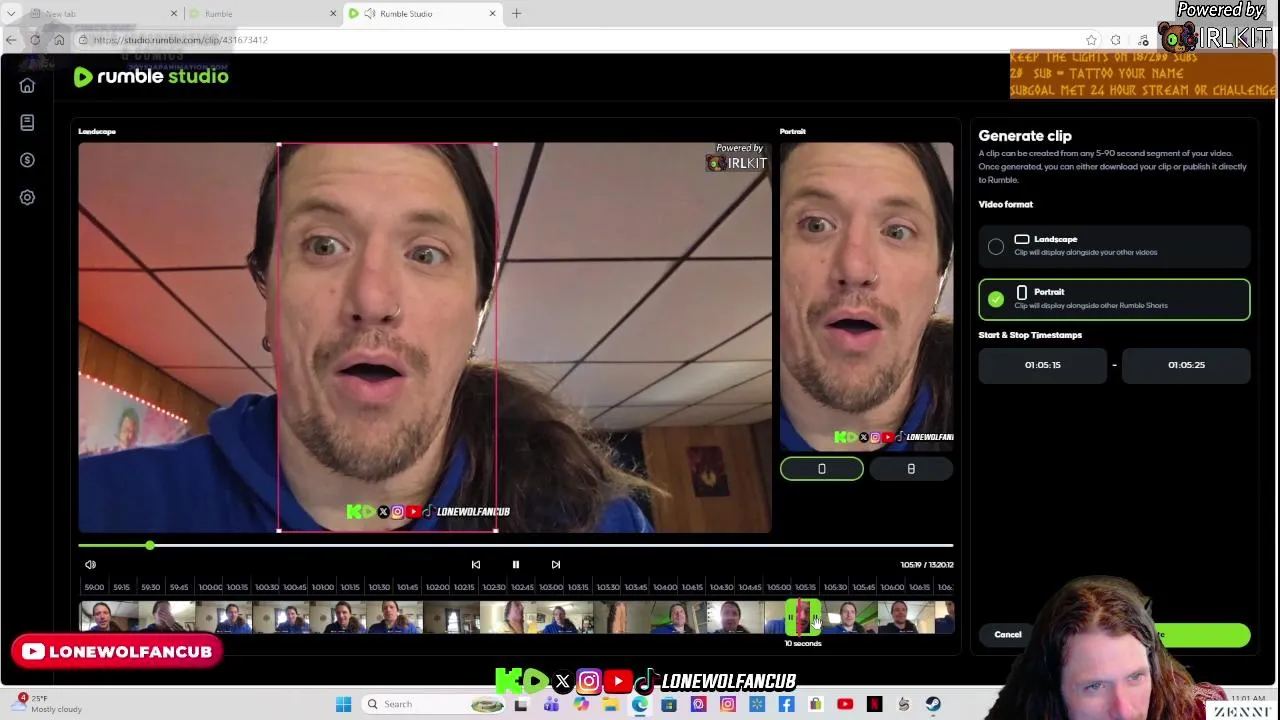Click the 1:00:00 timeline tick label
The height and width of the screenshot is (720, 1280).
coord(210,588)
